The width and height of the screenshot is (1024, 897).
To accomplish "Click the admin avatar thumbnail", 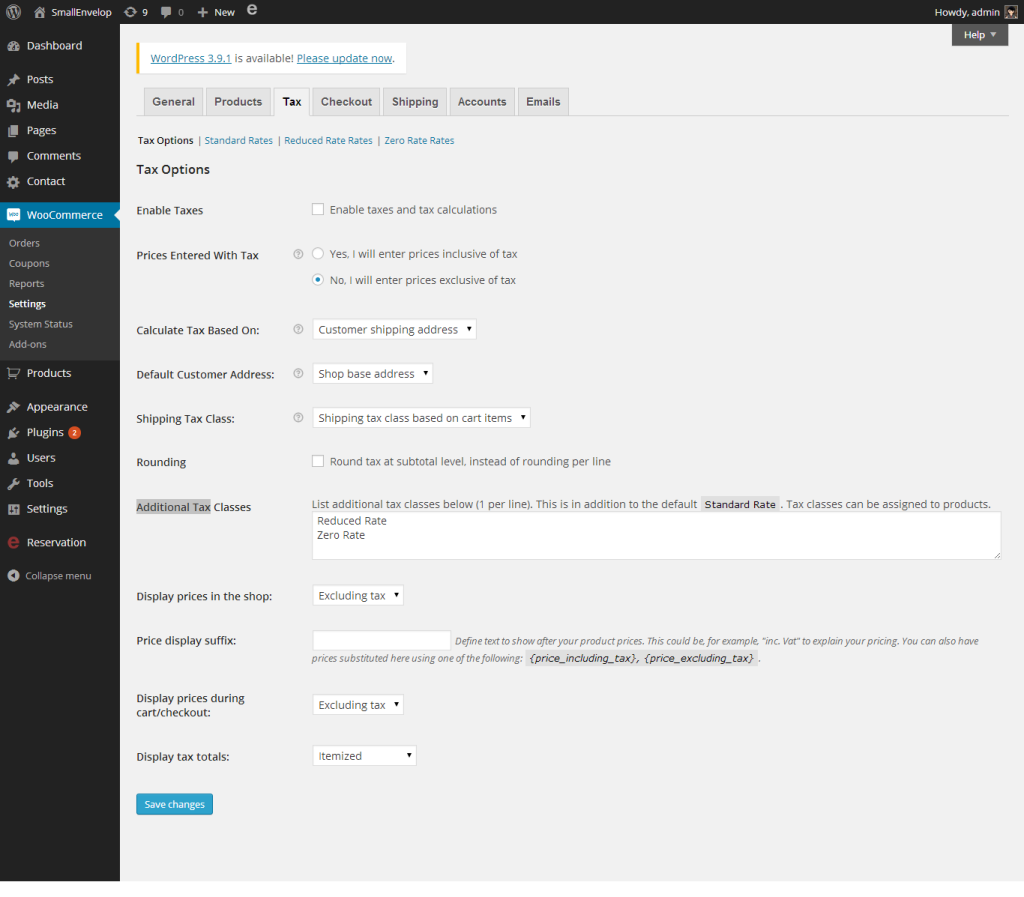I will coord(1010,12).
